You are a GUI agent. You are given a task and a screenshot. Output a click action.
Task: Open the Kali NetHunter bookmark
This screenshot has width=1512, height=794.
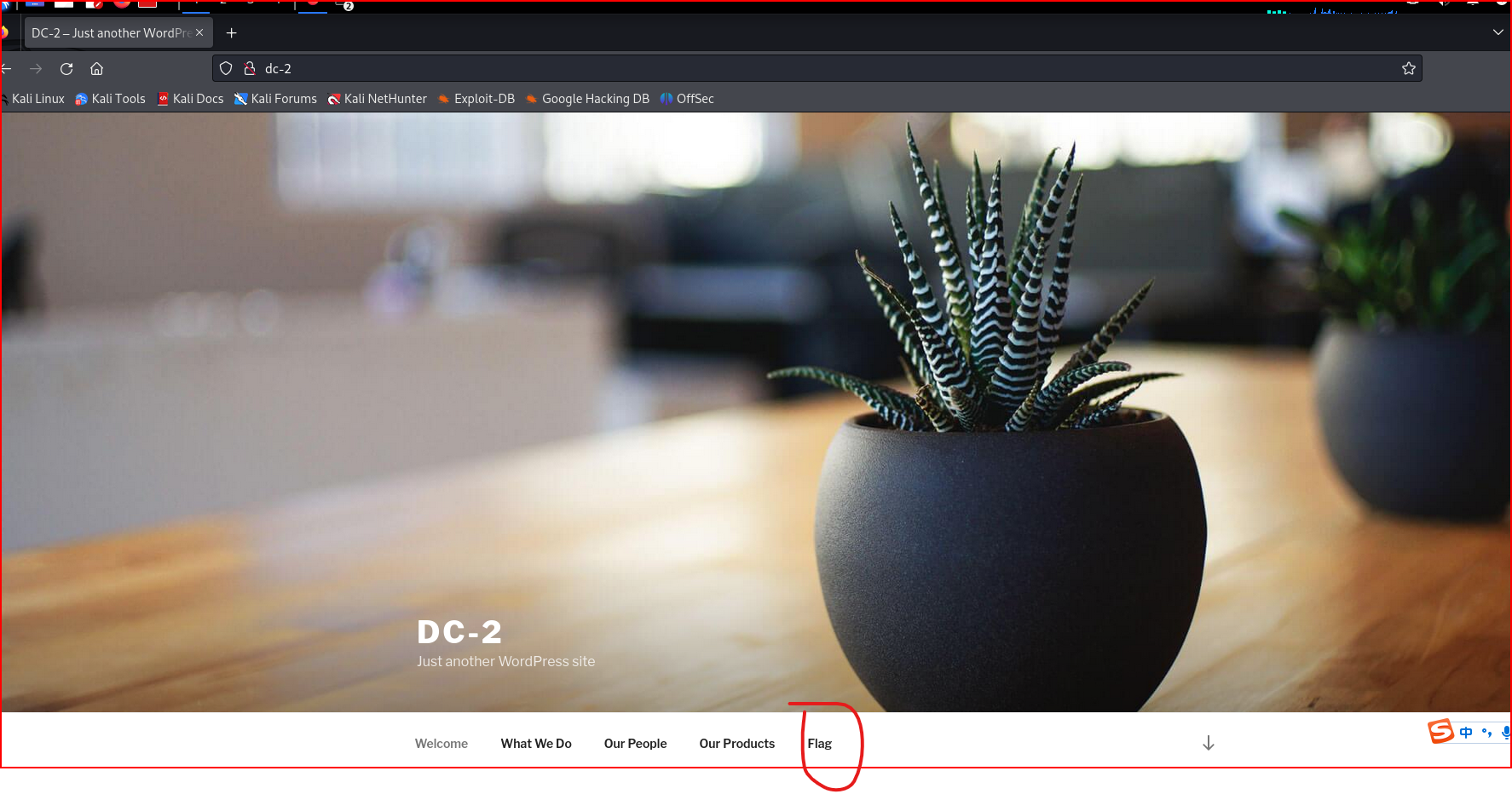point(378,99)
